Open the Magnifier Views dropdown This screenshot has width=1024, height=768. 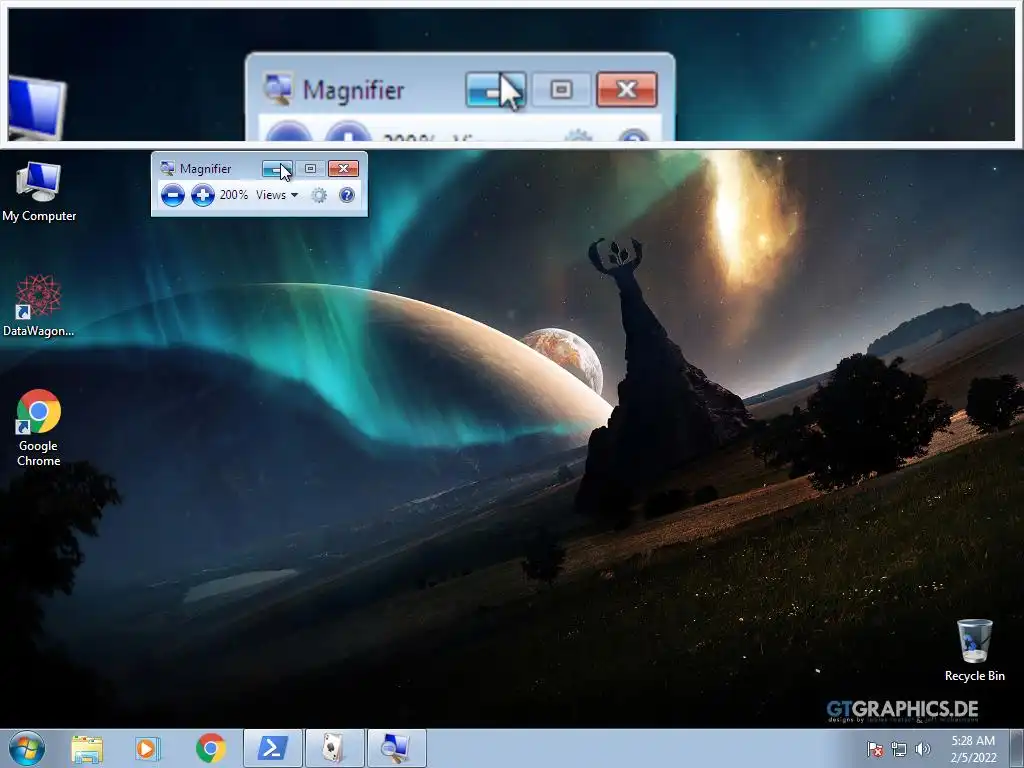click(277, 195)
